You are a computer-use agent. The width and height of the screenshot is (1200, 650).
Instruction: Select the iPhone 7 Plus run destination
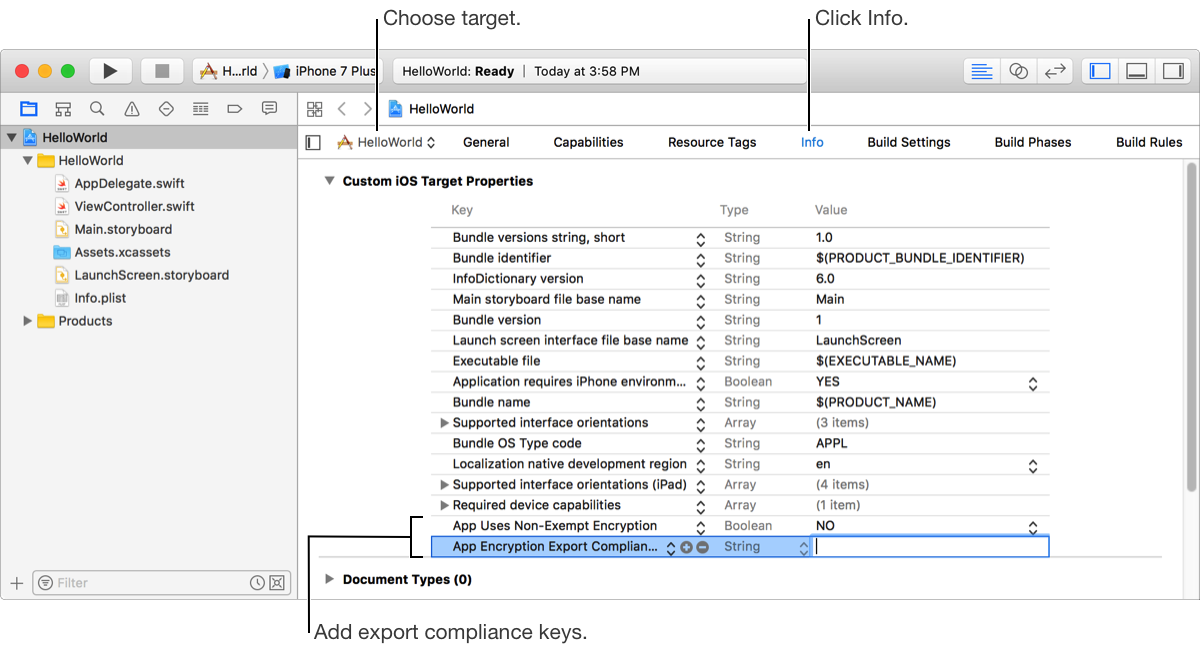(x=325, y=71)
